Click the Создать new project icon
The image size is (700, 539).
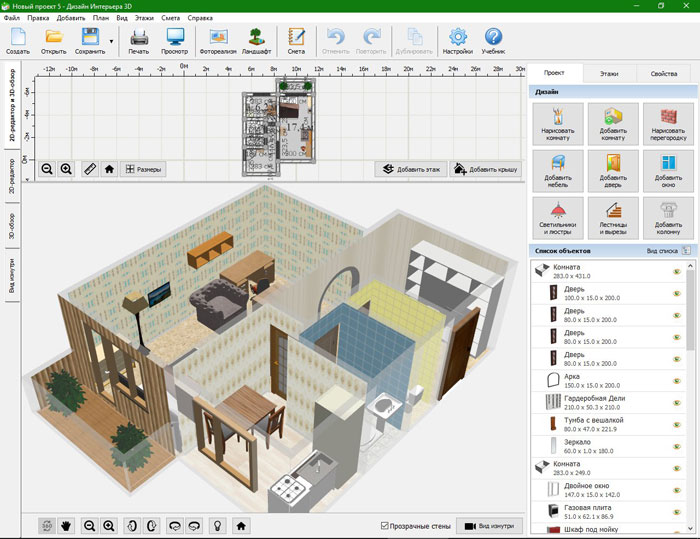[18, 41]
